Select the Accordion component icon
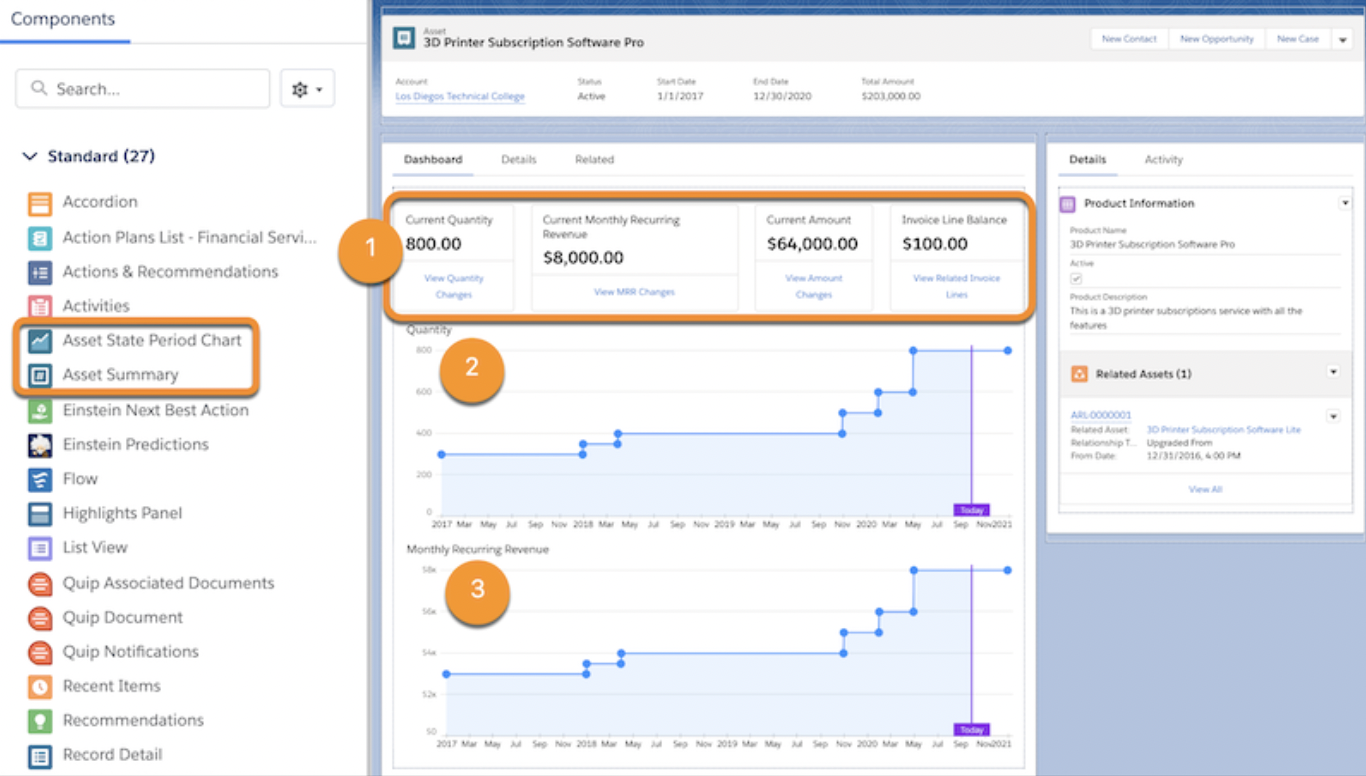 [x=40, y=205]
